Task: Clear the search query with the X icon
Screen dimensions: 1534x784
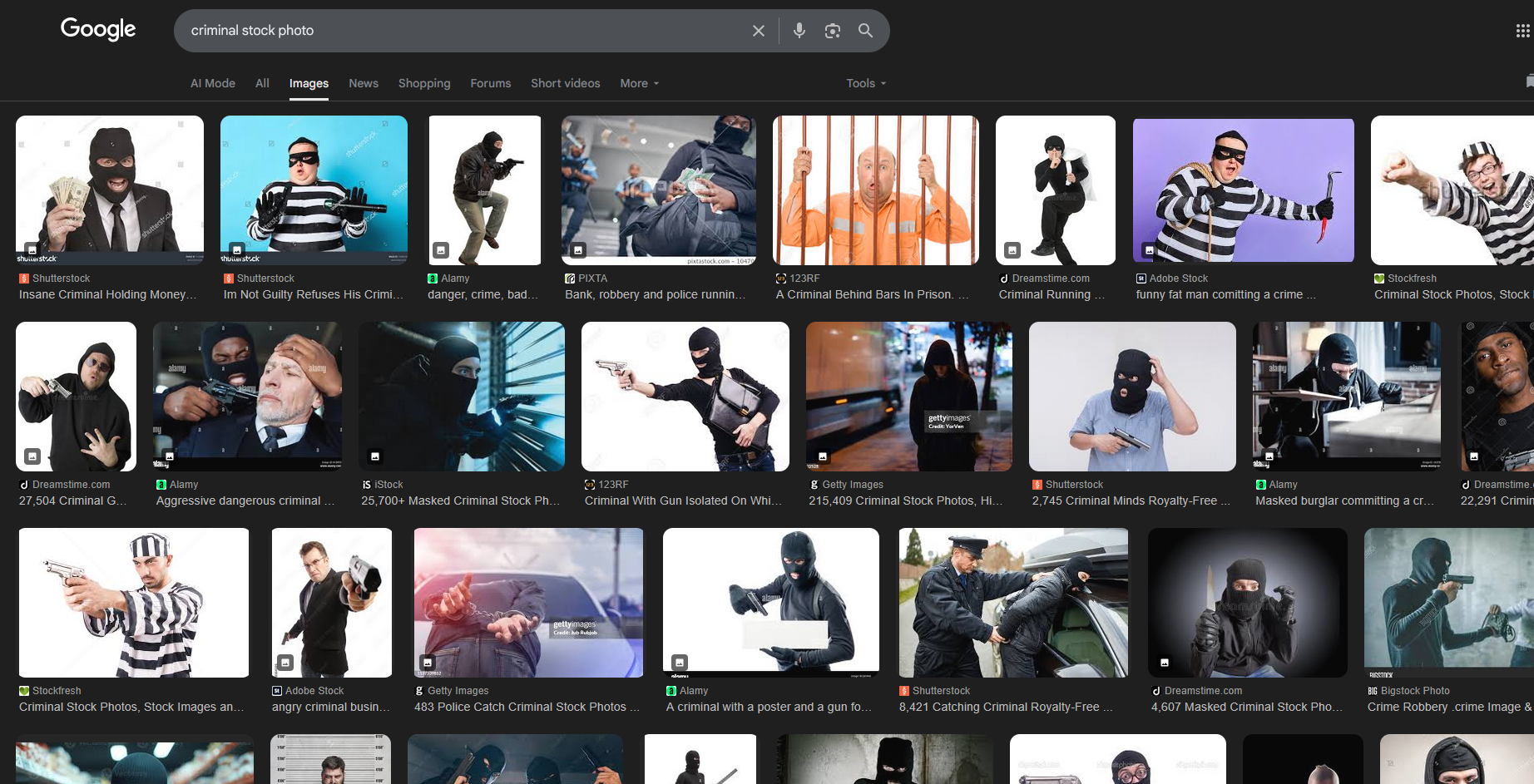Action: coord(759,31)
